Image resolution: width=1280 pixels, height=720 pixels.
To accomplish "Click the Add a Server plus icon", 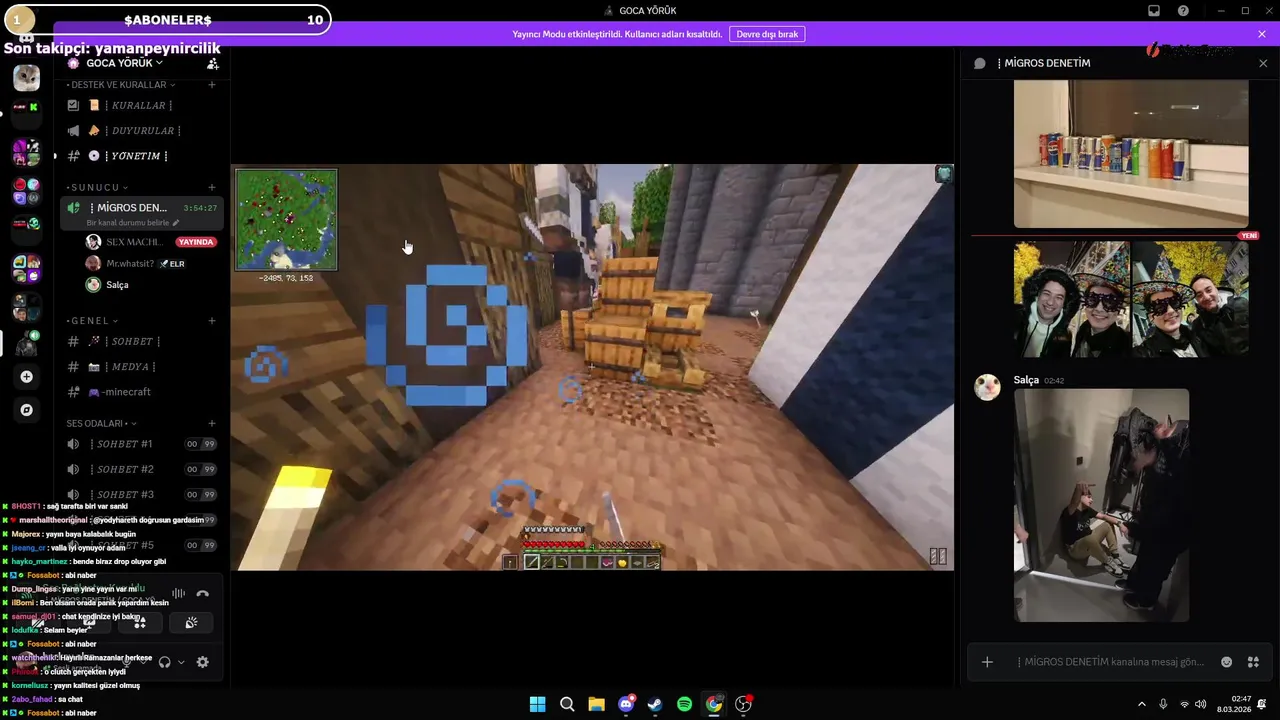I will tap(27, 377).
